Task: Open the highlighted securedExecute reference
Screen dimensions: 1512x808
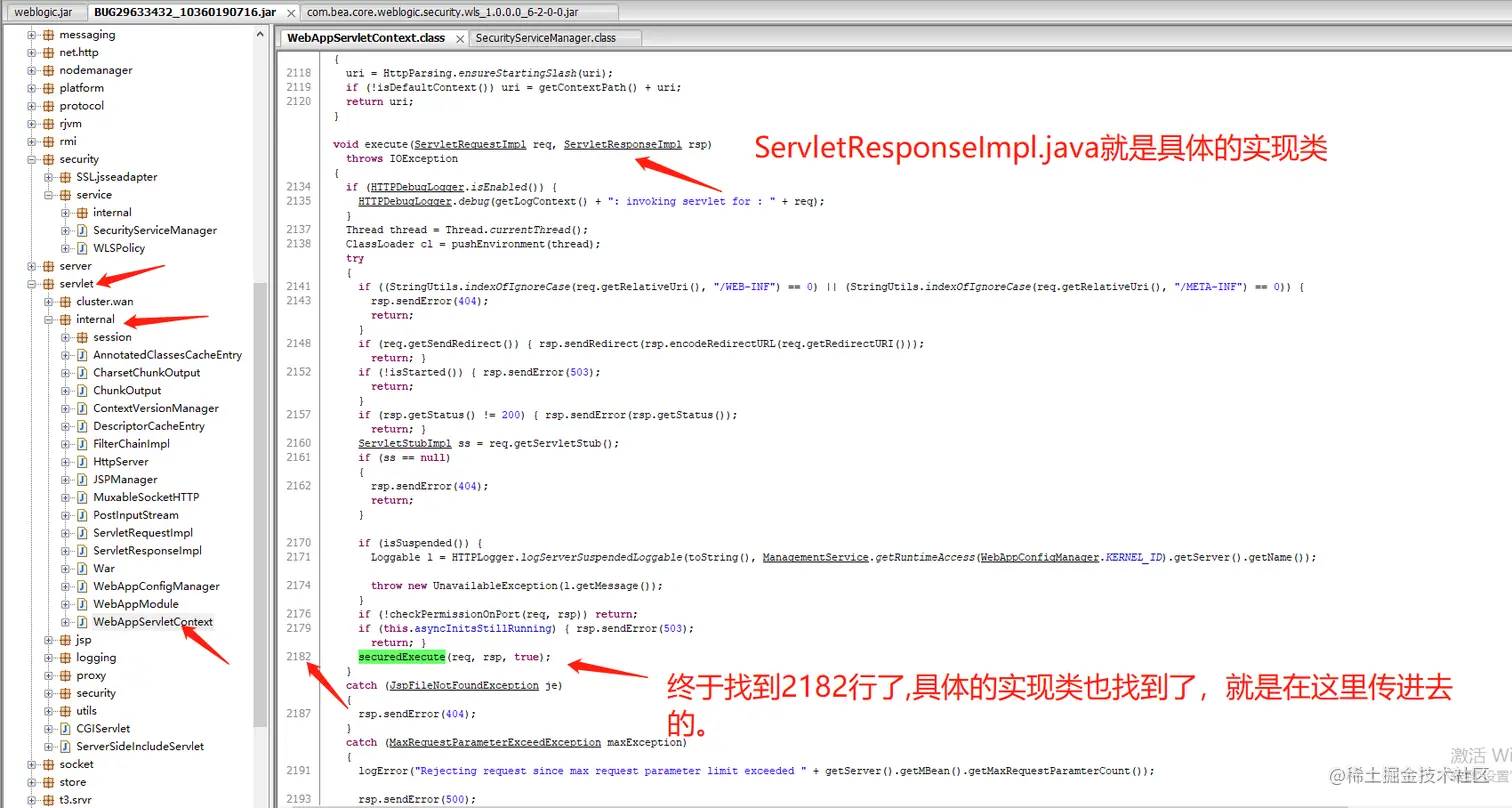Action: click(x=404, y=656)
